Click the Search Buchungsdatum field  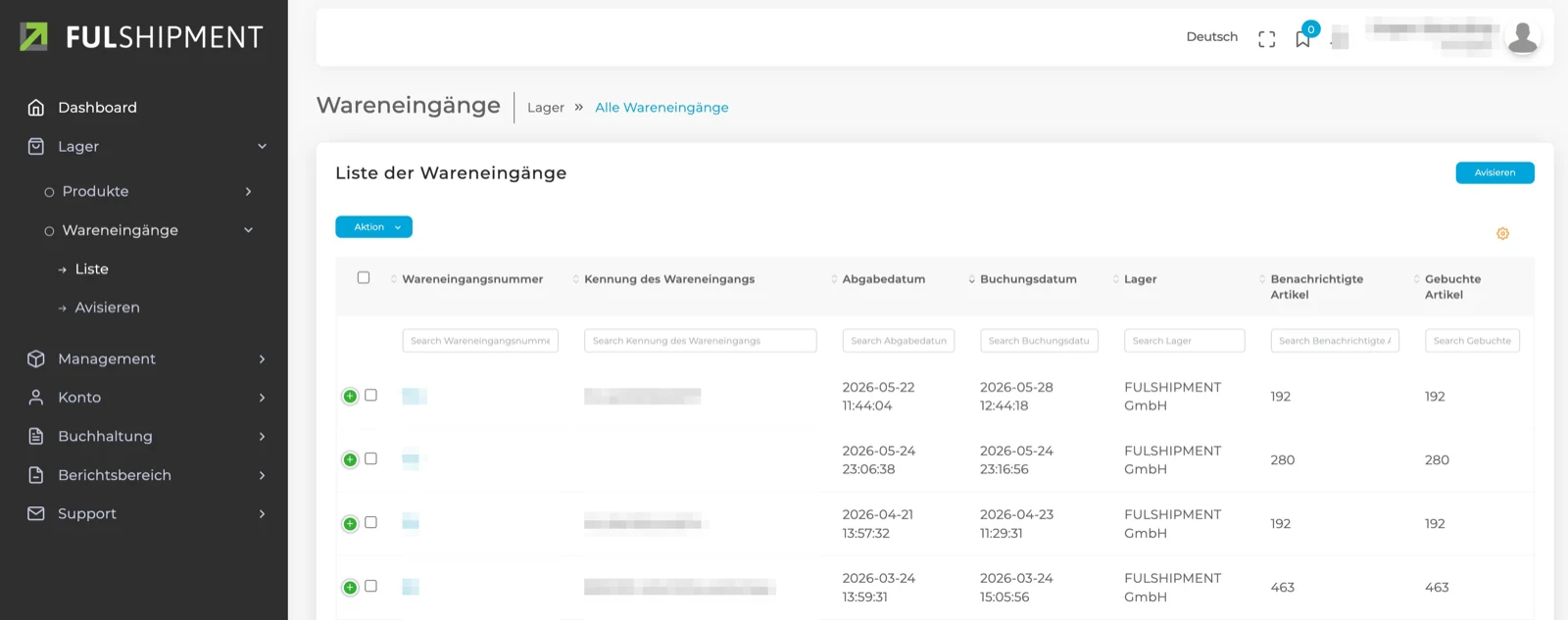(1039, 341)
